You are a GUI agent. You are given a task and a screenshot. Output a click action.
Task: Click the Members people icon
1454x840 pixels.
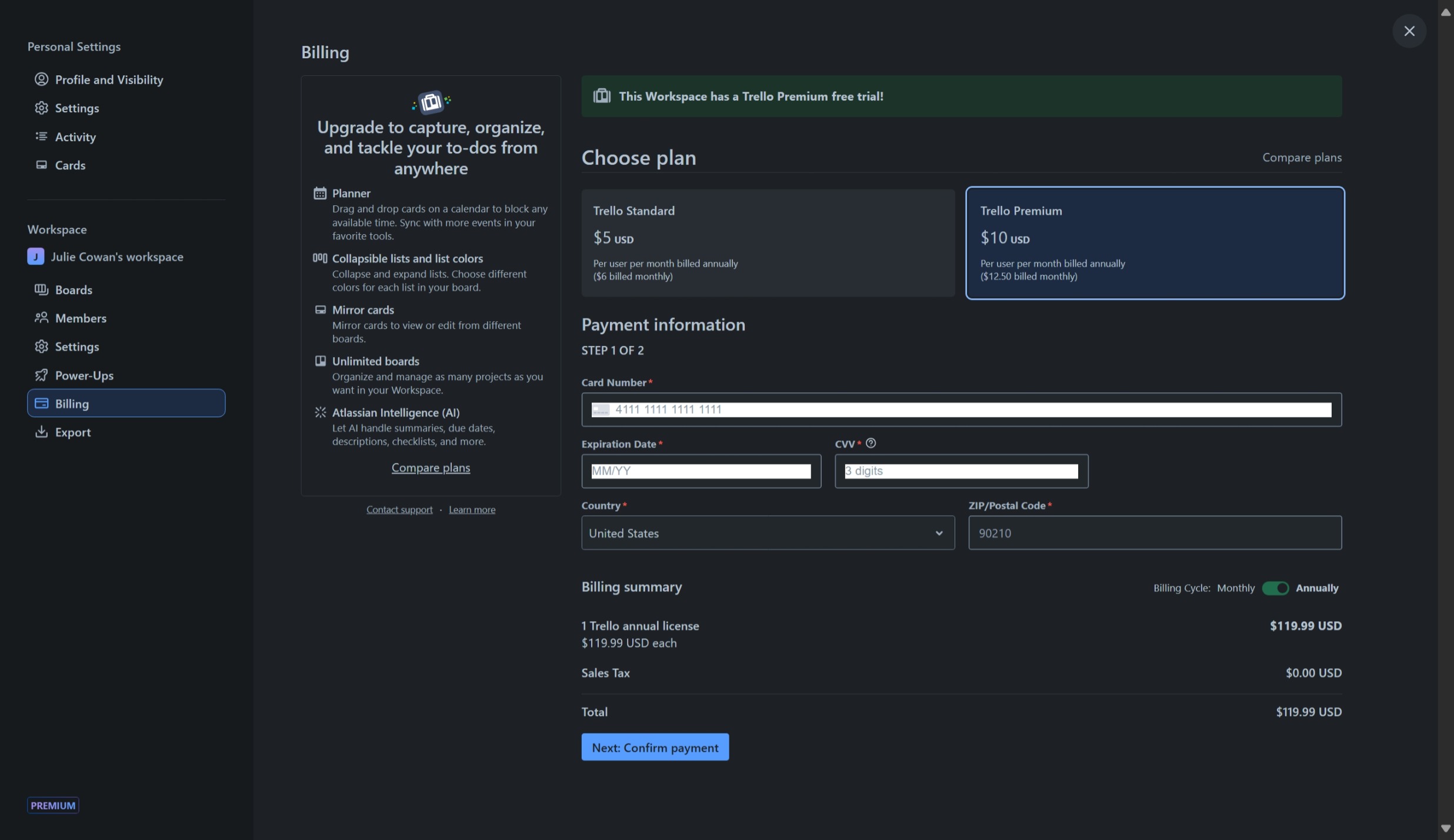tap(41, 318)
